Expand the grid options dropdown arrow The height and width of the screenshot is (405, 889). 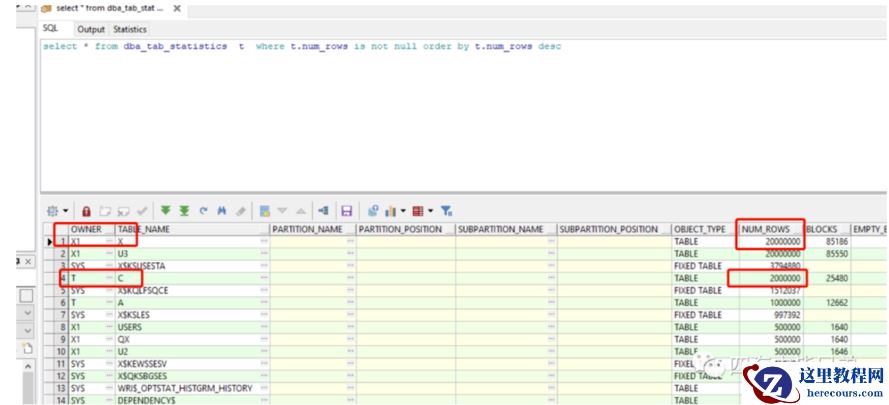tap(65, 212)
